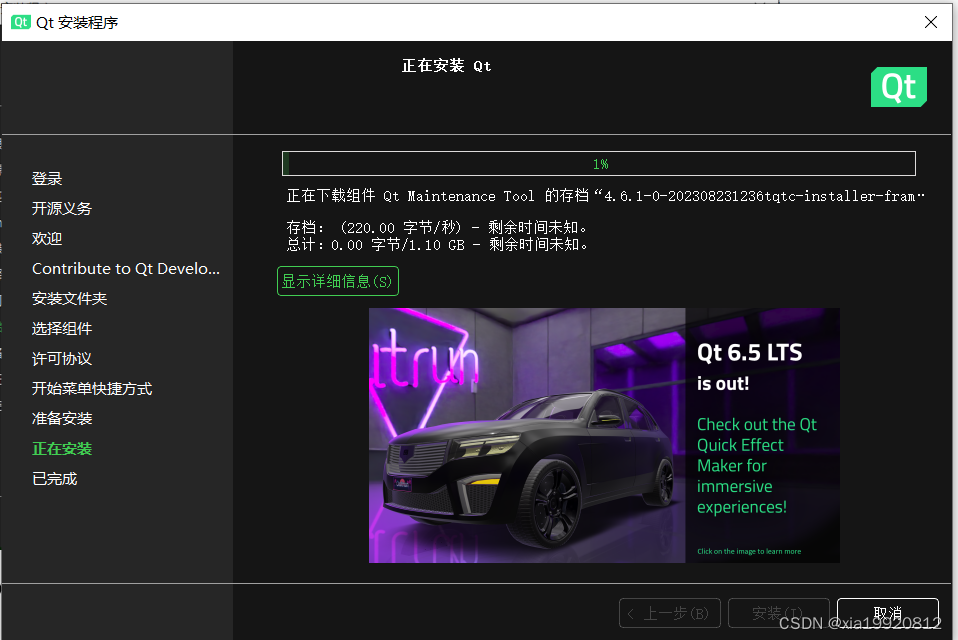Select the 安装文件夹 step in sidebar
This screenshot has height=640, width=958.
point(70,299)
